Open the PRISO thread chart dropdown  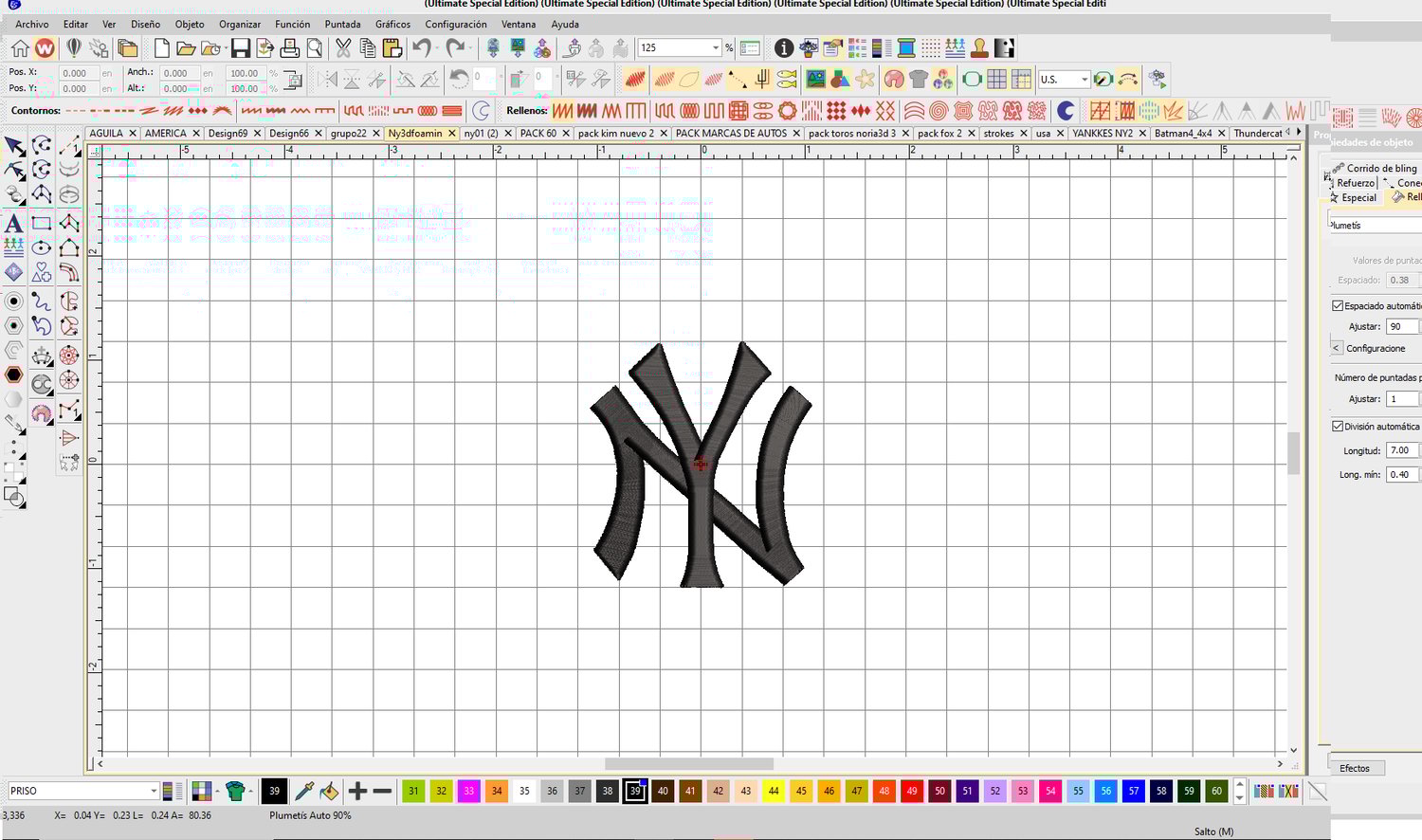click(154, 791)
